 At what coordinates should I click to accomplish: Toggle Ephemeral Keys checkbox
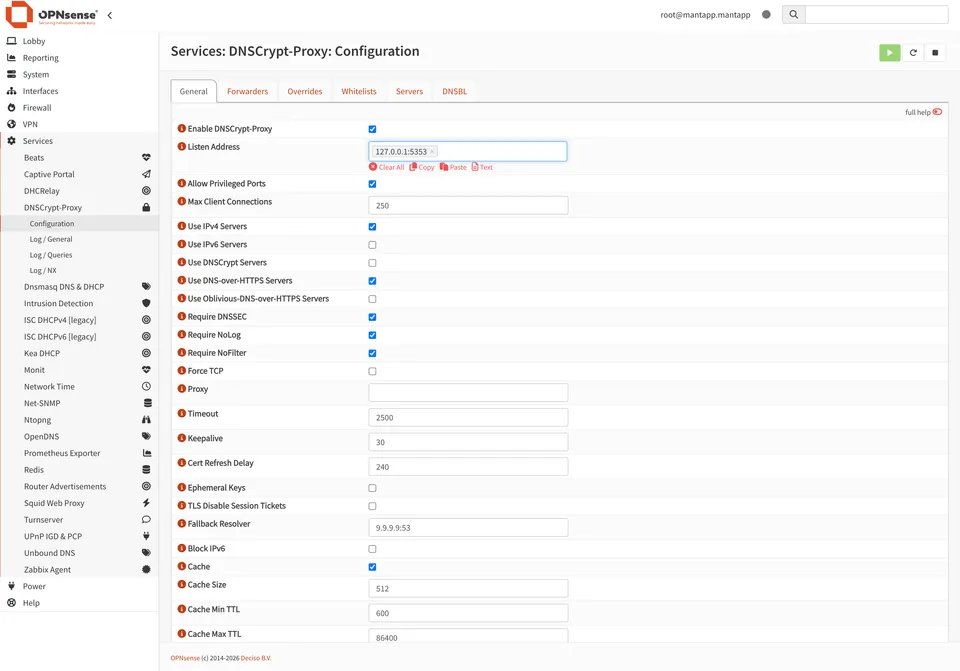(x=372, y=488)
